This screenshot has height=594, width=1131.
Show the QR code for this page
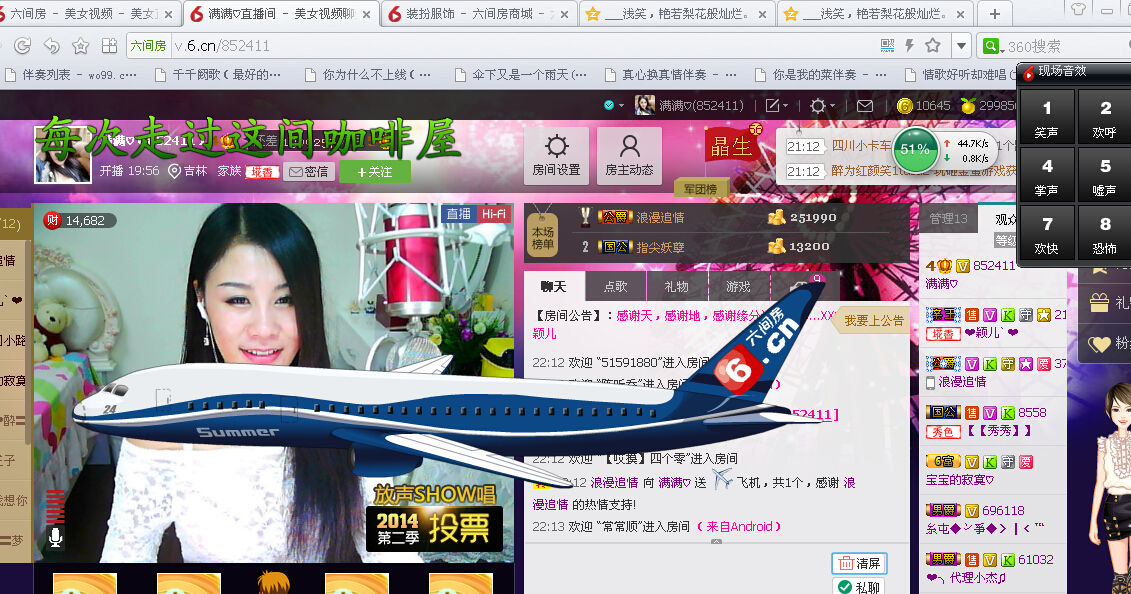(887, 45)
